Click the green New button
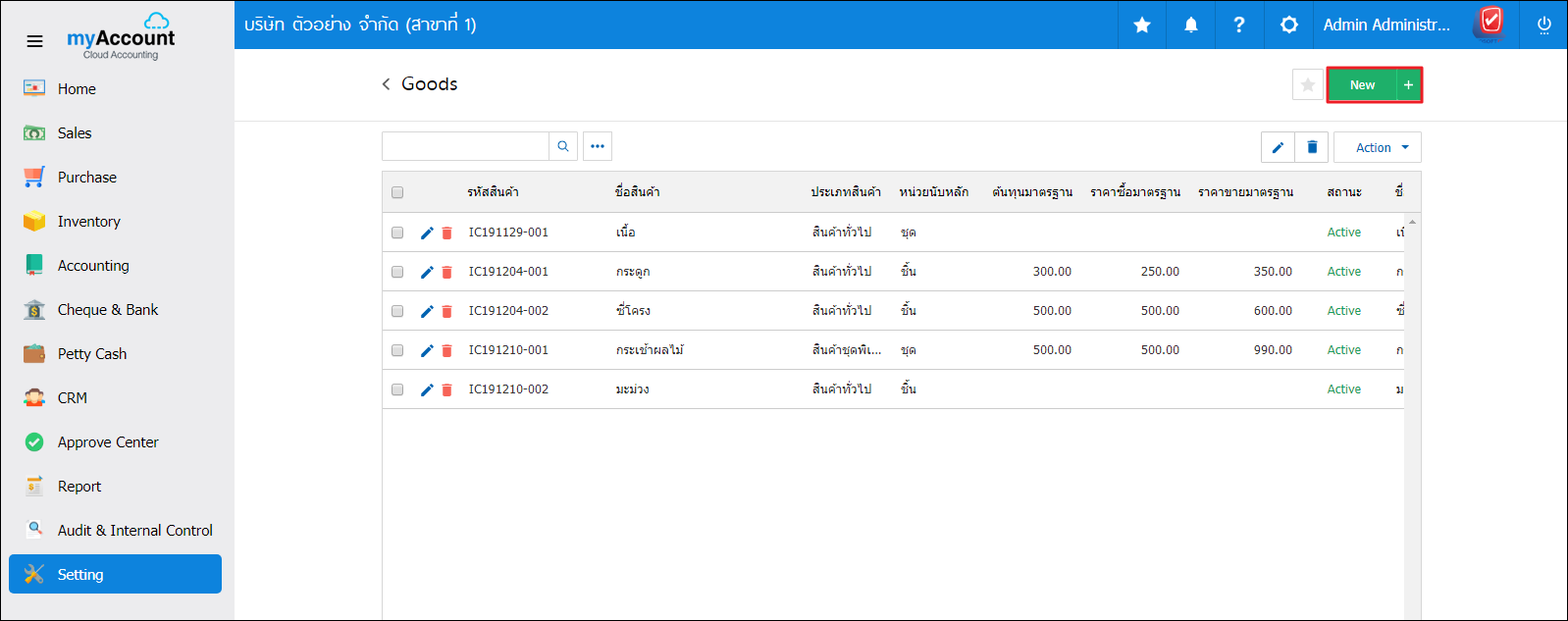The image size is (1568, 621). pyautogui.click(x=1362, y=85)
